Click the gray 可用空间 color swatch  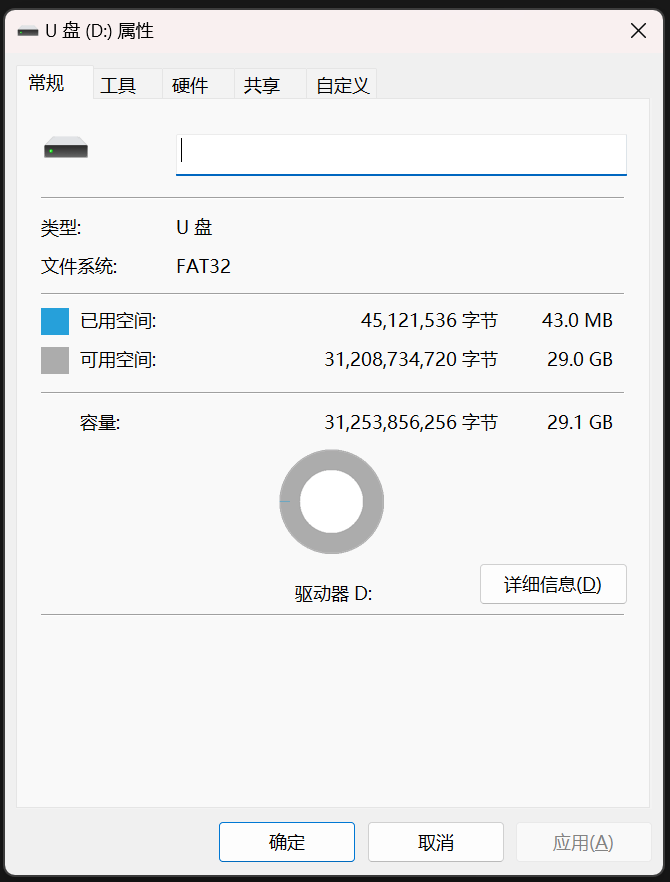pyautogui.click(x=55, y=360)
